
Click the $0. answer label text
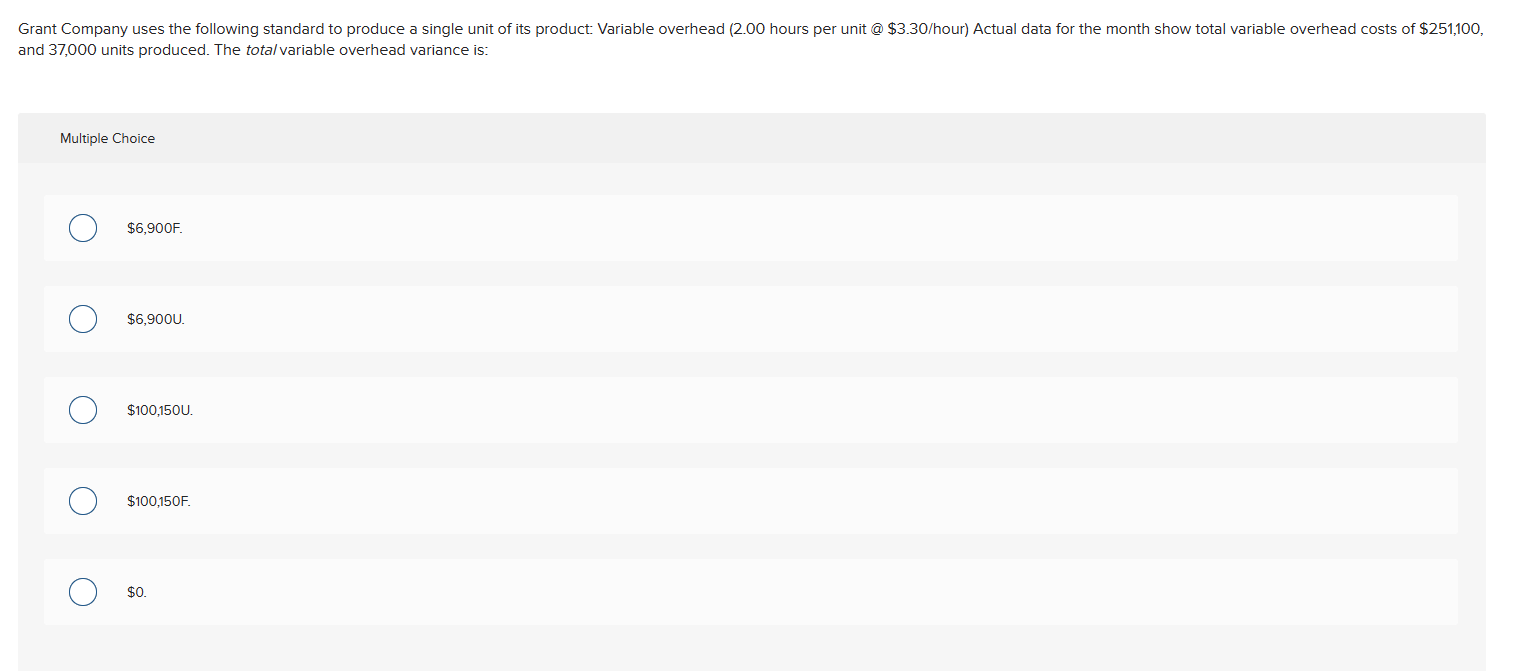pos(135,592)
